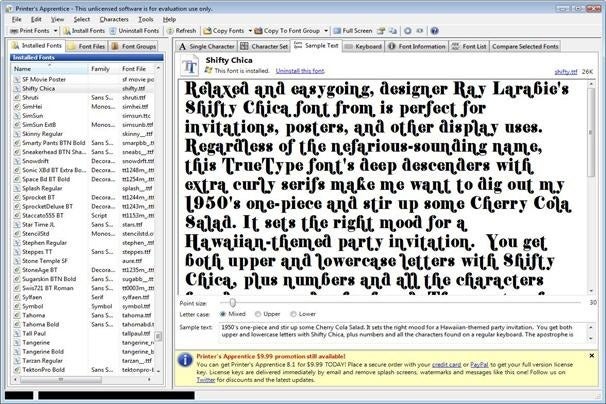Open the Character Set tab
The width and height of the screenshot is (606, 404).
tap(264, 46)
